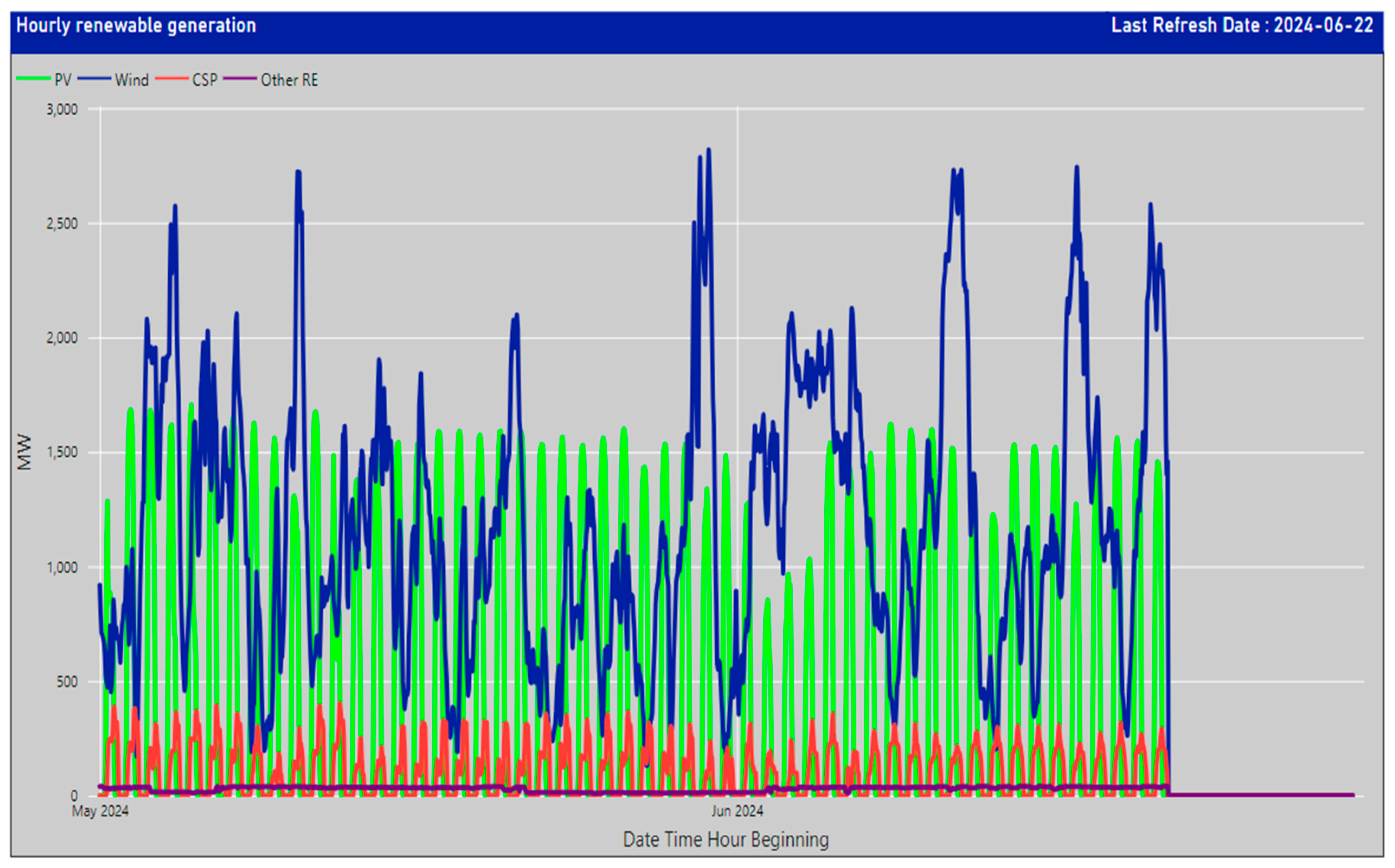Click the Hourly renewable generation title

click(x=136, y=26)
